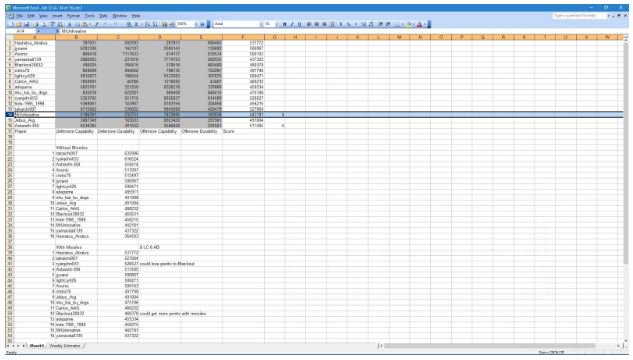The height and width of the screenshot is (360, 633).
Task: Select the row 17 header
Action: [9, 131]
